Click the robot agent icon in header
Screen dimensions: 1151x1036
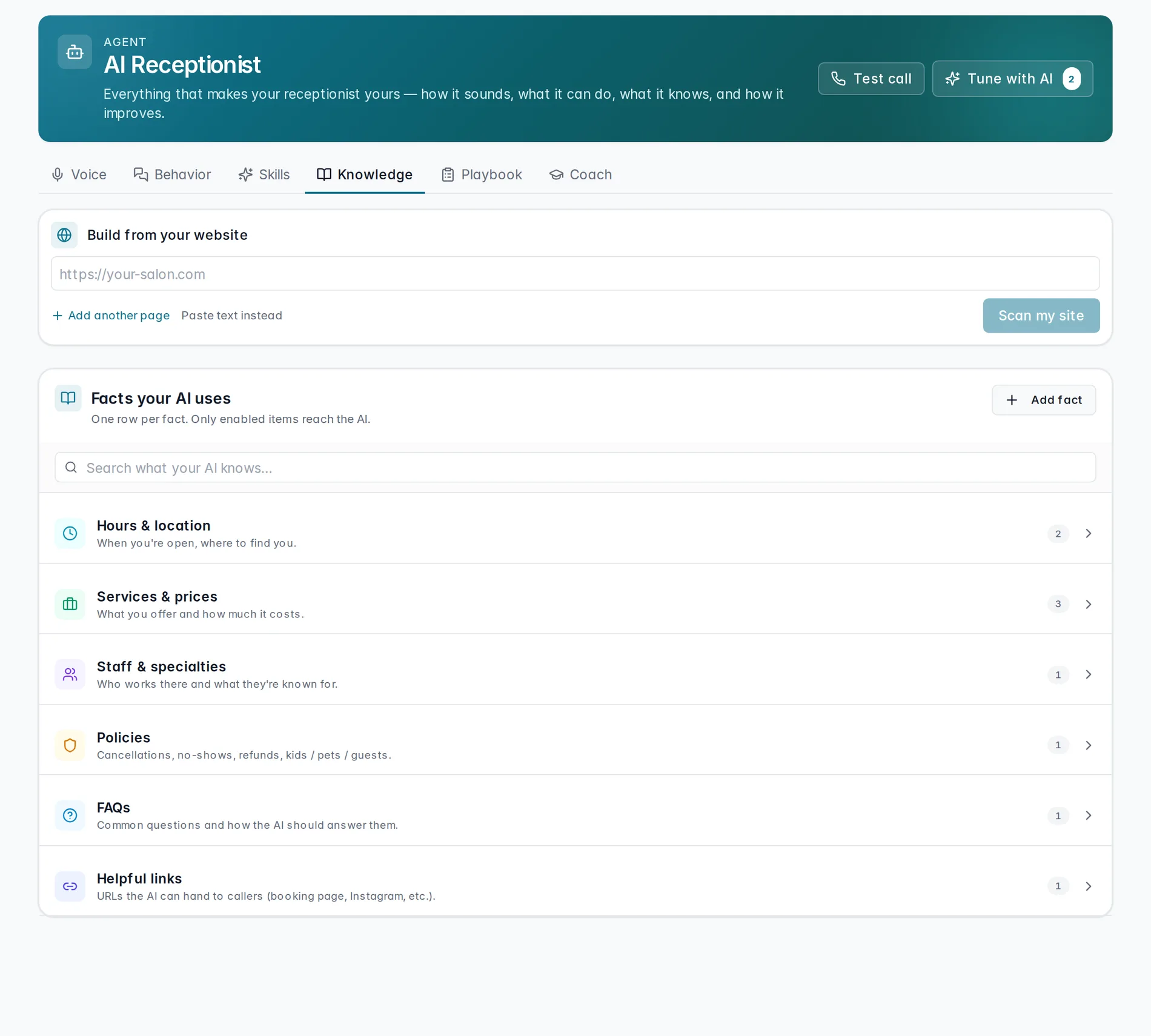tap(75, 52)
